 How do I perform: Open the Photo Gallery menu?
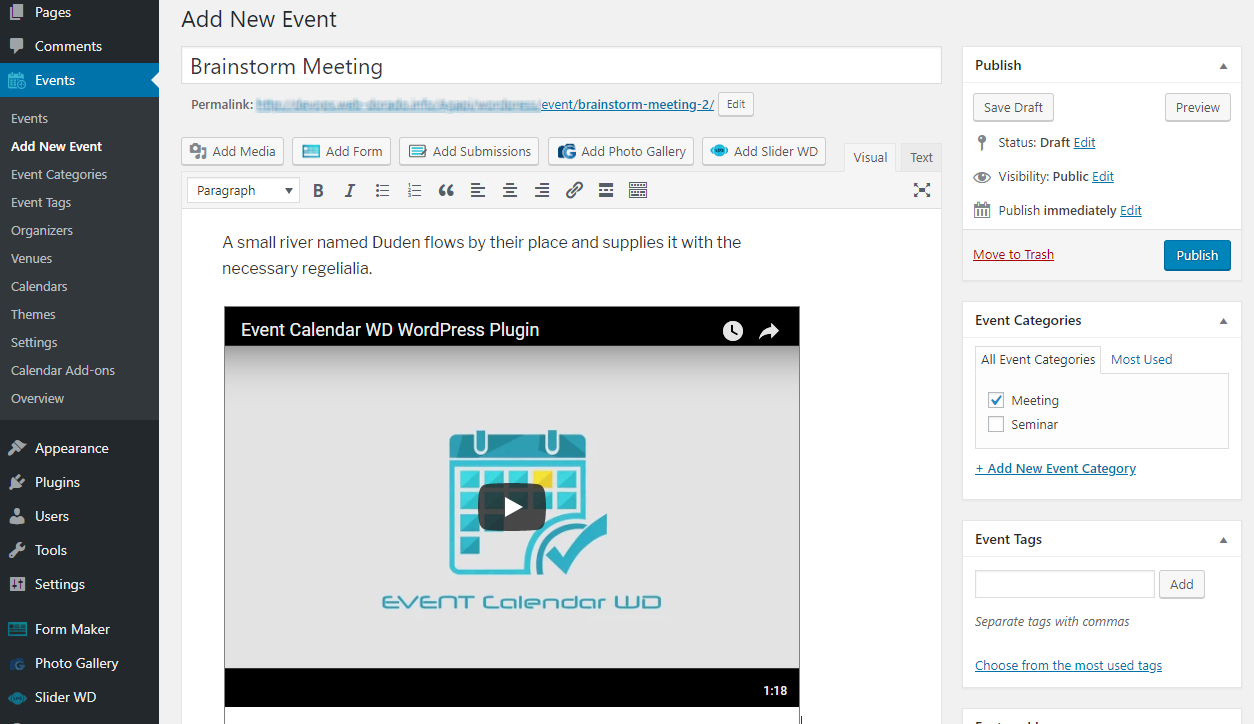coord(79,663)
